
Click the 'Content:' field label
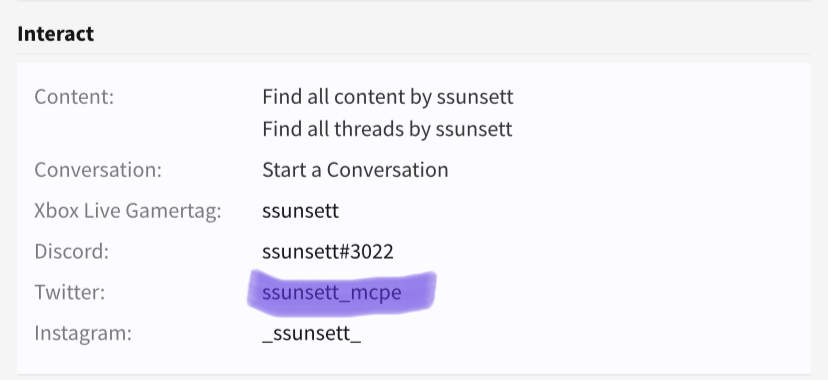click(x=74, y=97)
